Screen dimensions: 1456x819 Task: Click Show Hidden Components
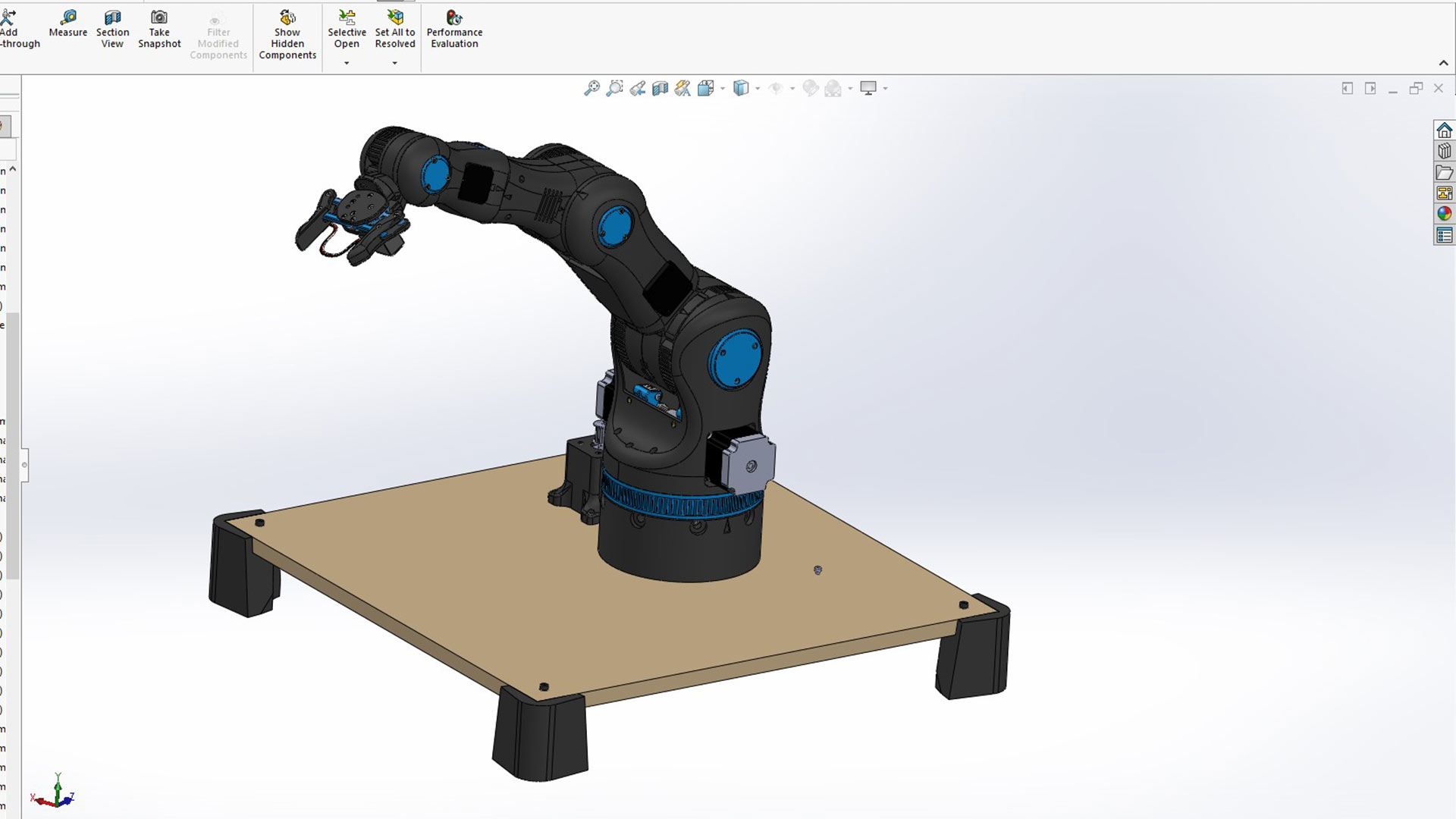287,35
